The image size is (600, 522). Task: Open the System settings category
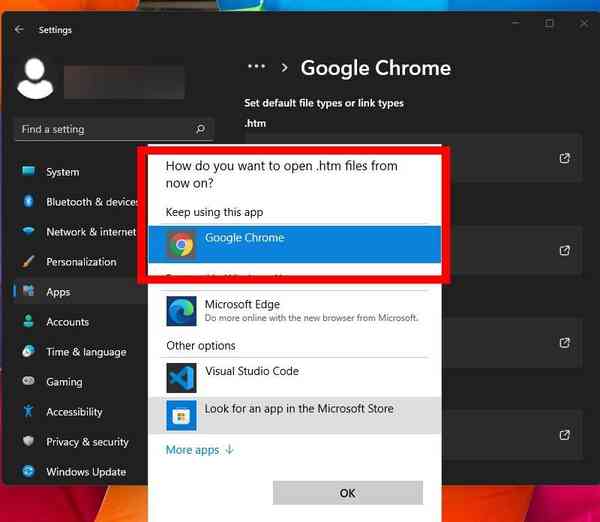pos(62,172)
